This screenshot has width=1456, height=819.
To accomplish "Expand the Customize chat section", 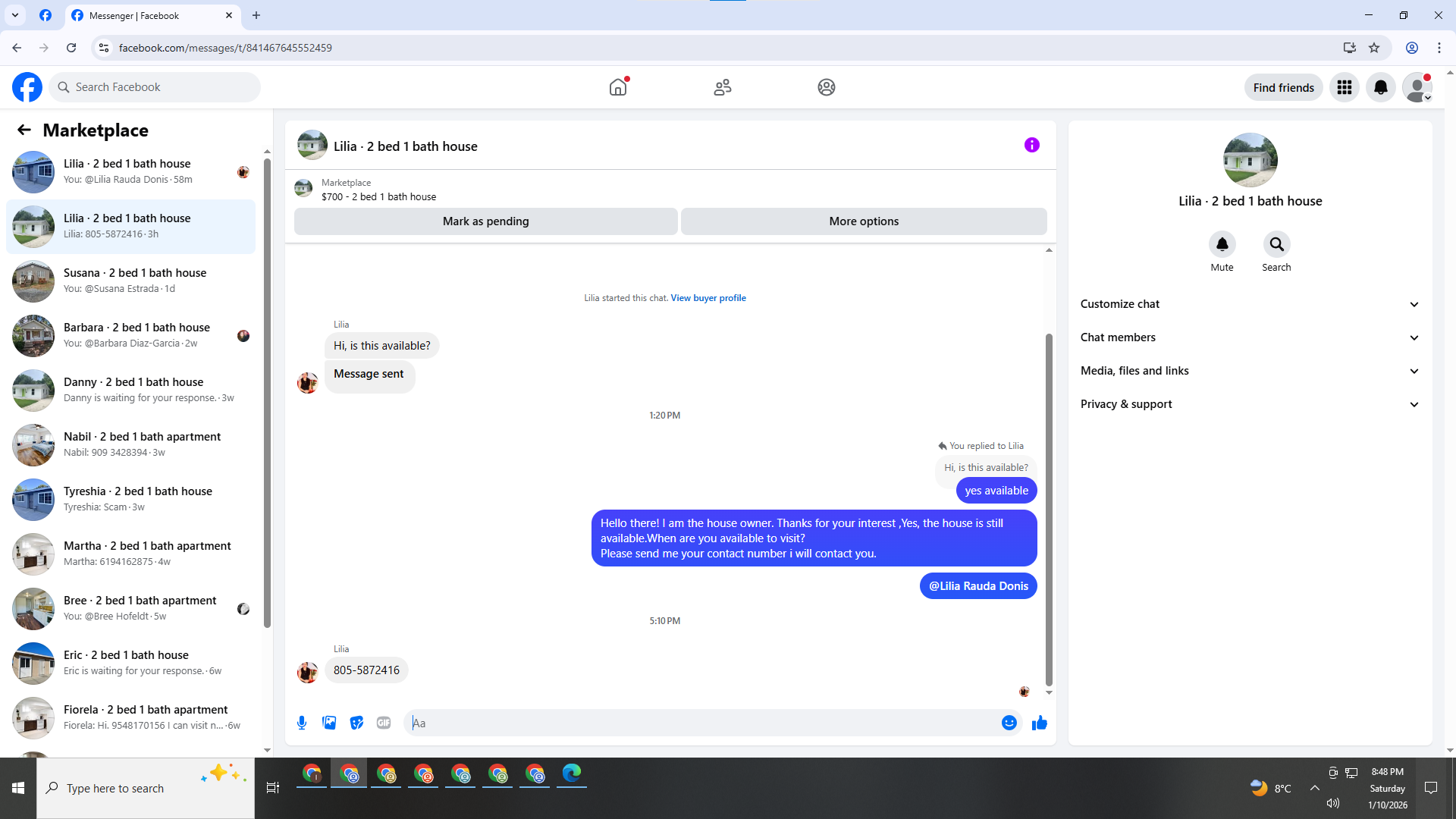I will coord(1250,304).
